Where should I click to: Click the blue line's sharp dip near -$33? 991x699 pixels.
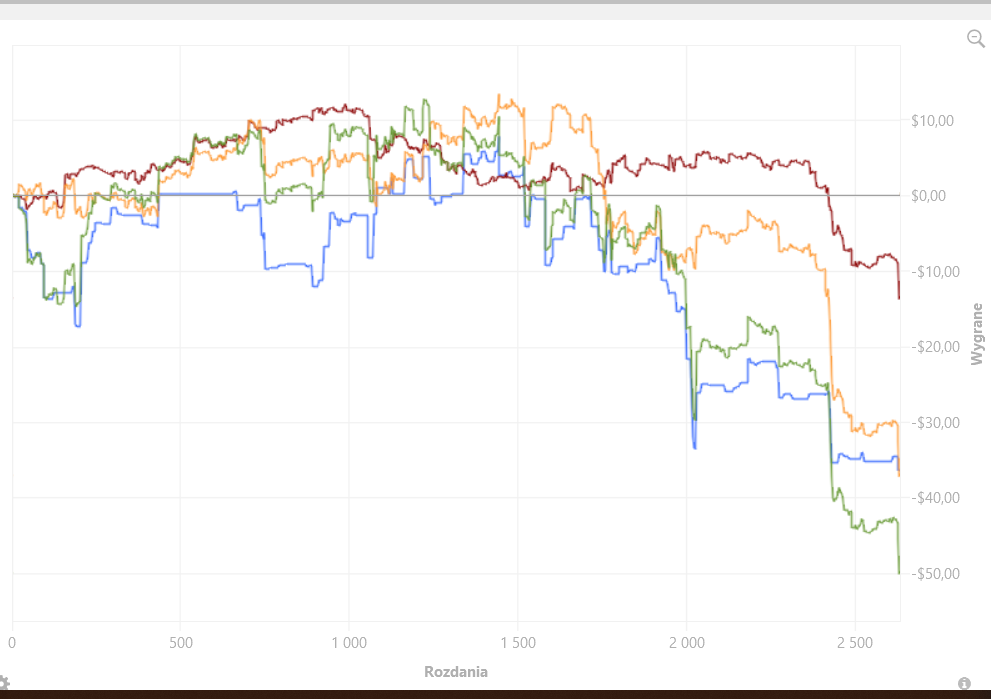[x=695, y=447]
